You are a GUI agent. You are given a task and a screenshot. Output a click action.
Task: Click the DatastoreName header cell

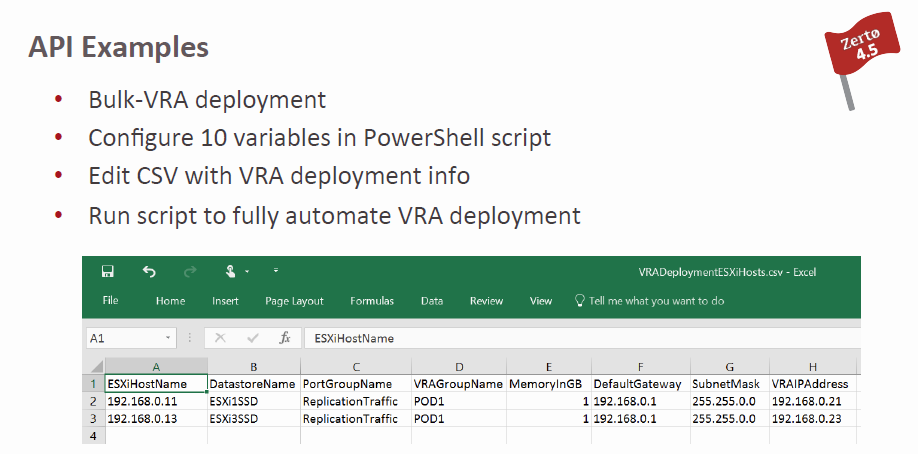coord(254,384)
